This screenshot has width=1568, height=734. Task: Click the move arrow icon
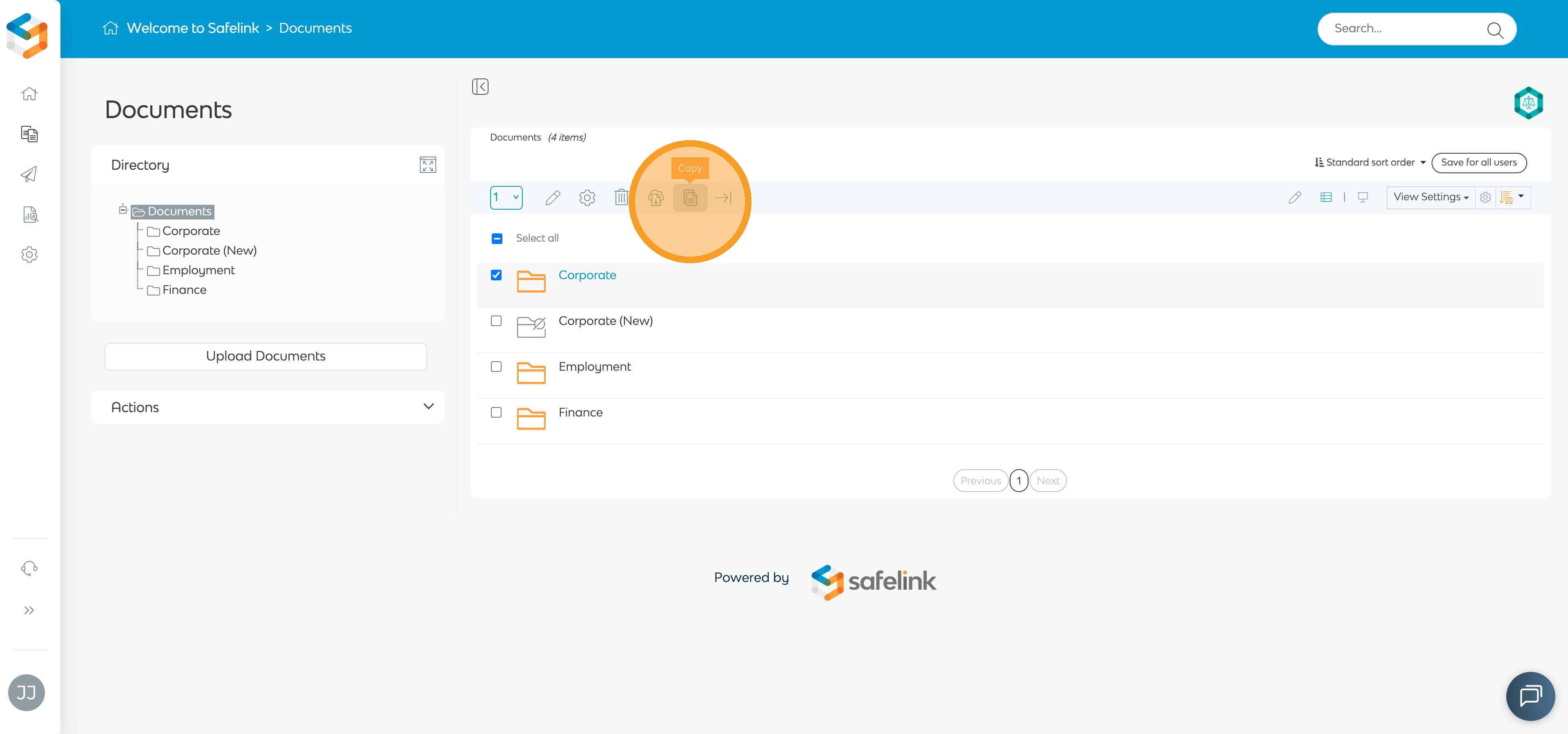point(723,197)
